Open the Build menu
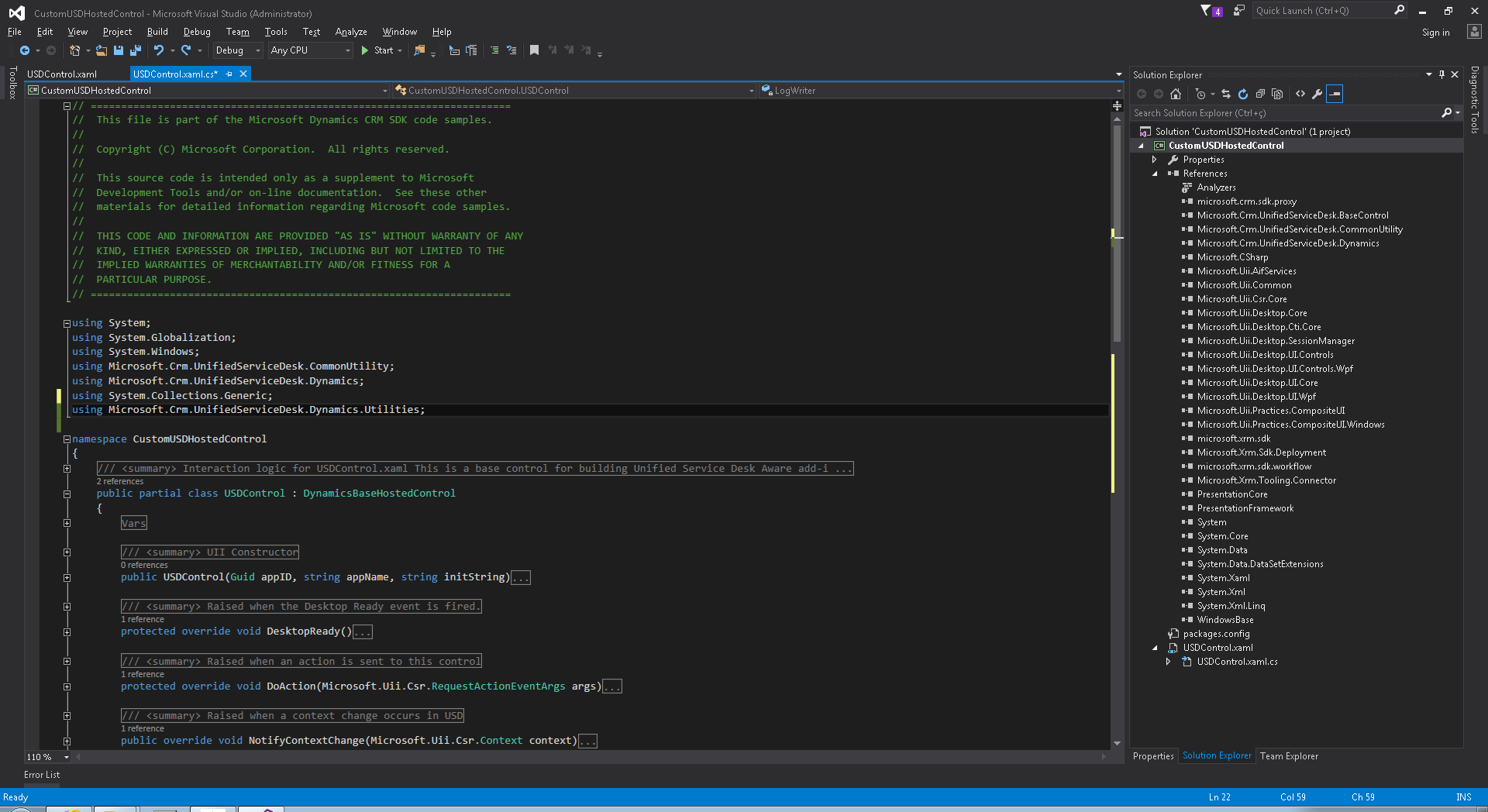 click(157, 32)
